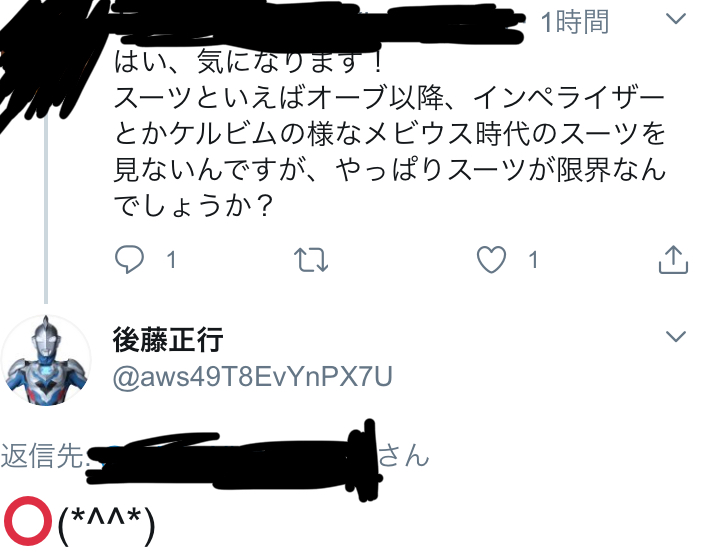Tap the redacted author name of the top tweet
The height and width of the screenshot is (557, 720).
tap(317, 23)
